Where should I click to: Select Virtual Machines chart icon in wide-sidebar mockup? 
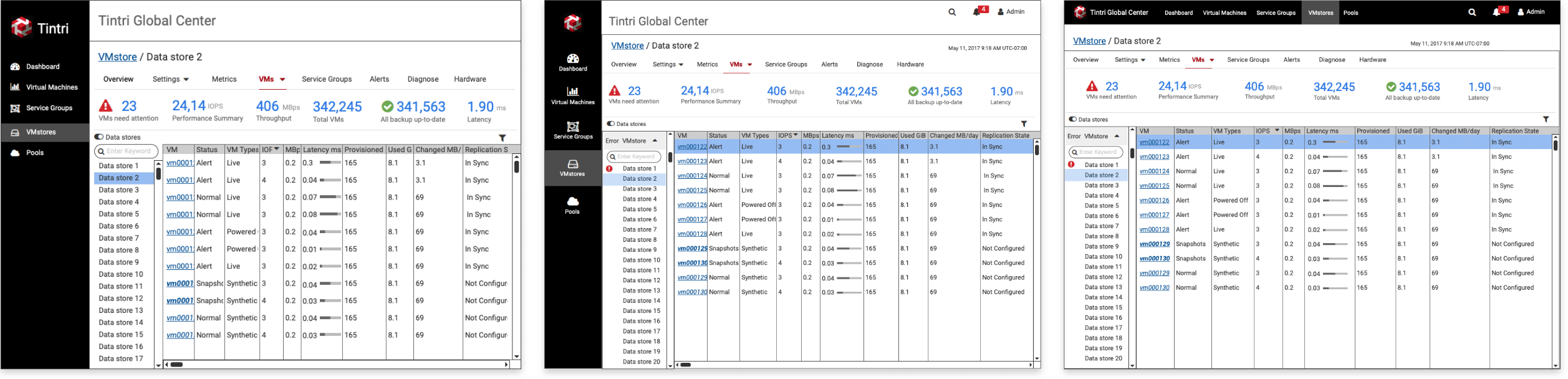15,87
